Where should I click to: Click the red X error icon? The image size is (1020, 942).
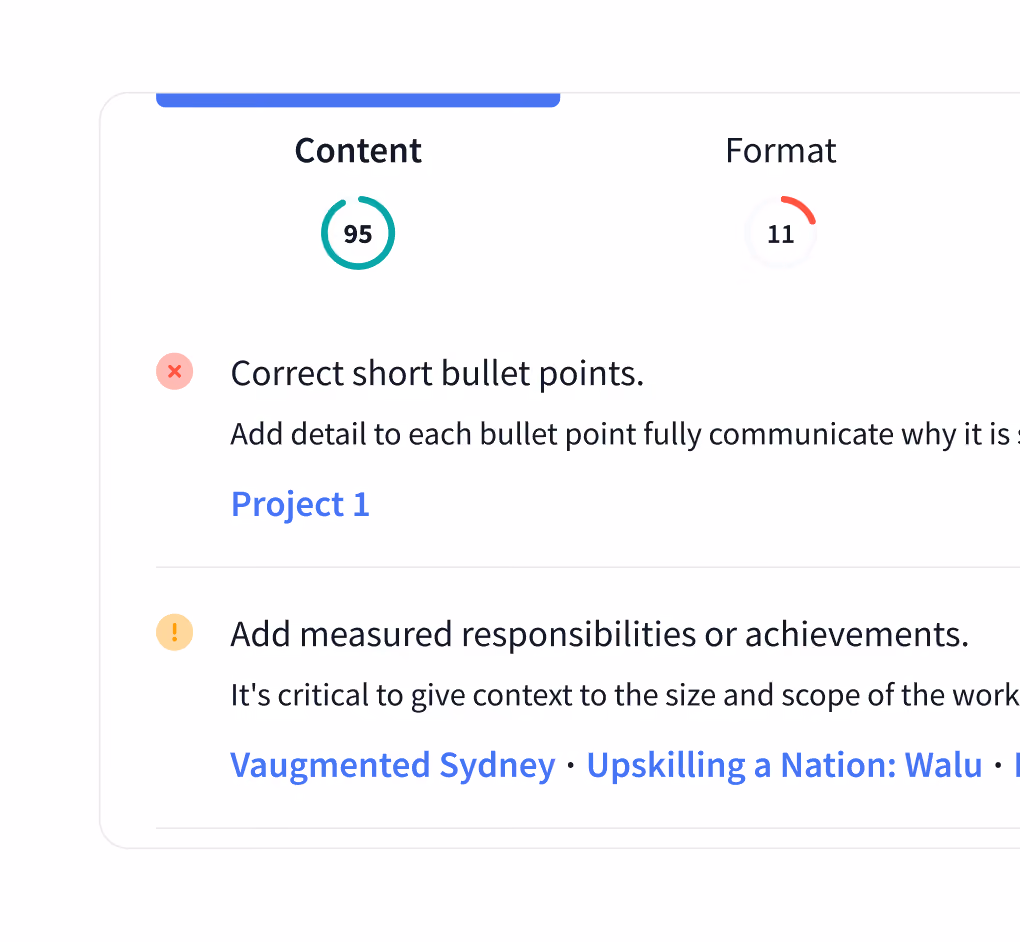[174, 371]
